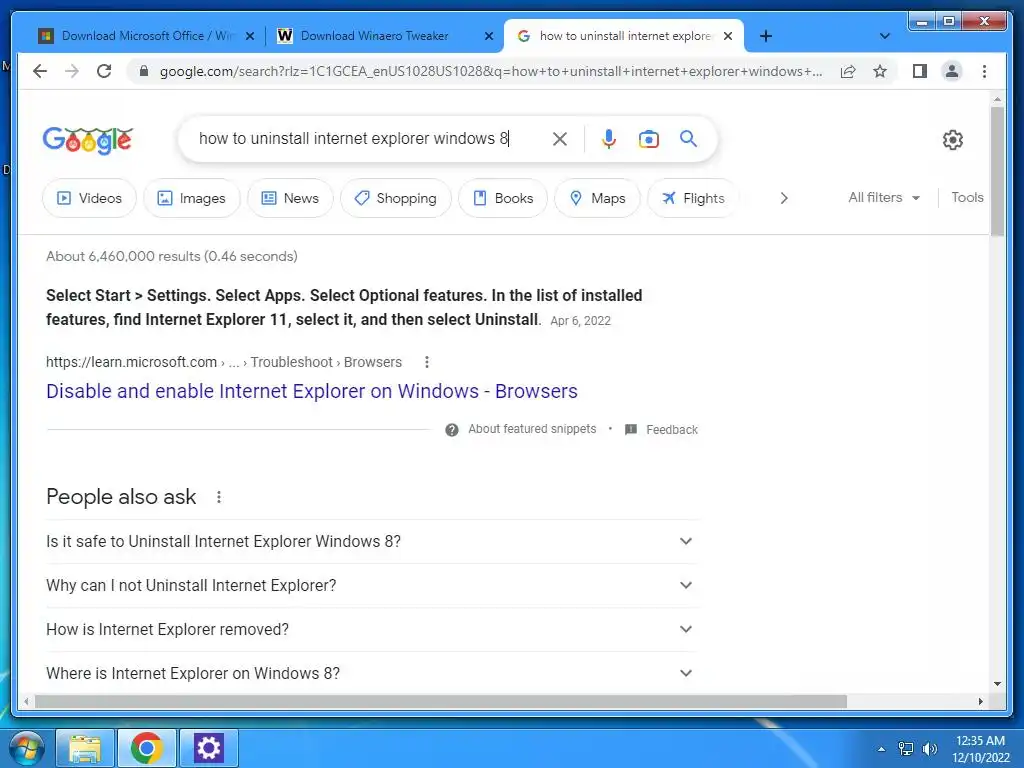1024x768 pixels.
Task: Filter results by Flights
Action: tap(693, 198)
